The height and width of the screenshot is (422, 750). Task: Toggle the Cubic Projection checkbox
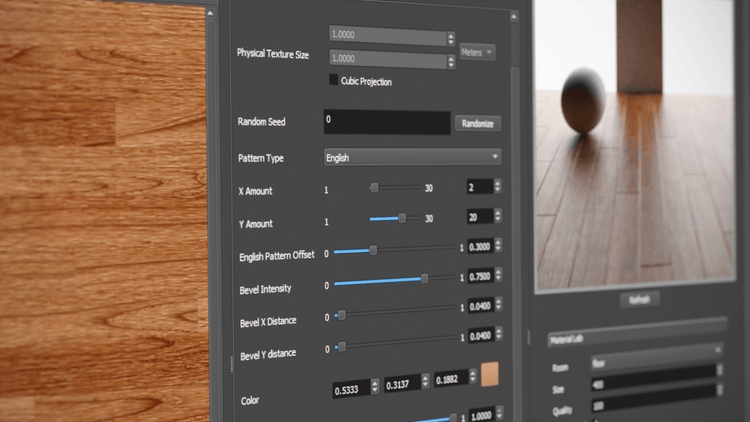click(x=333, y=80)
